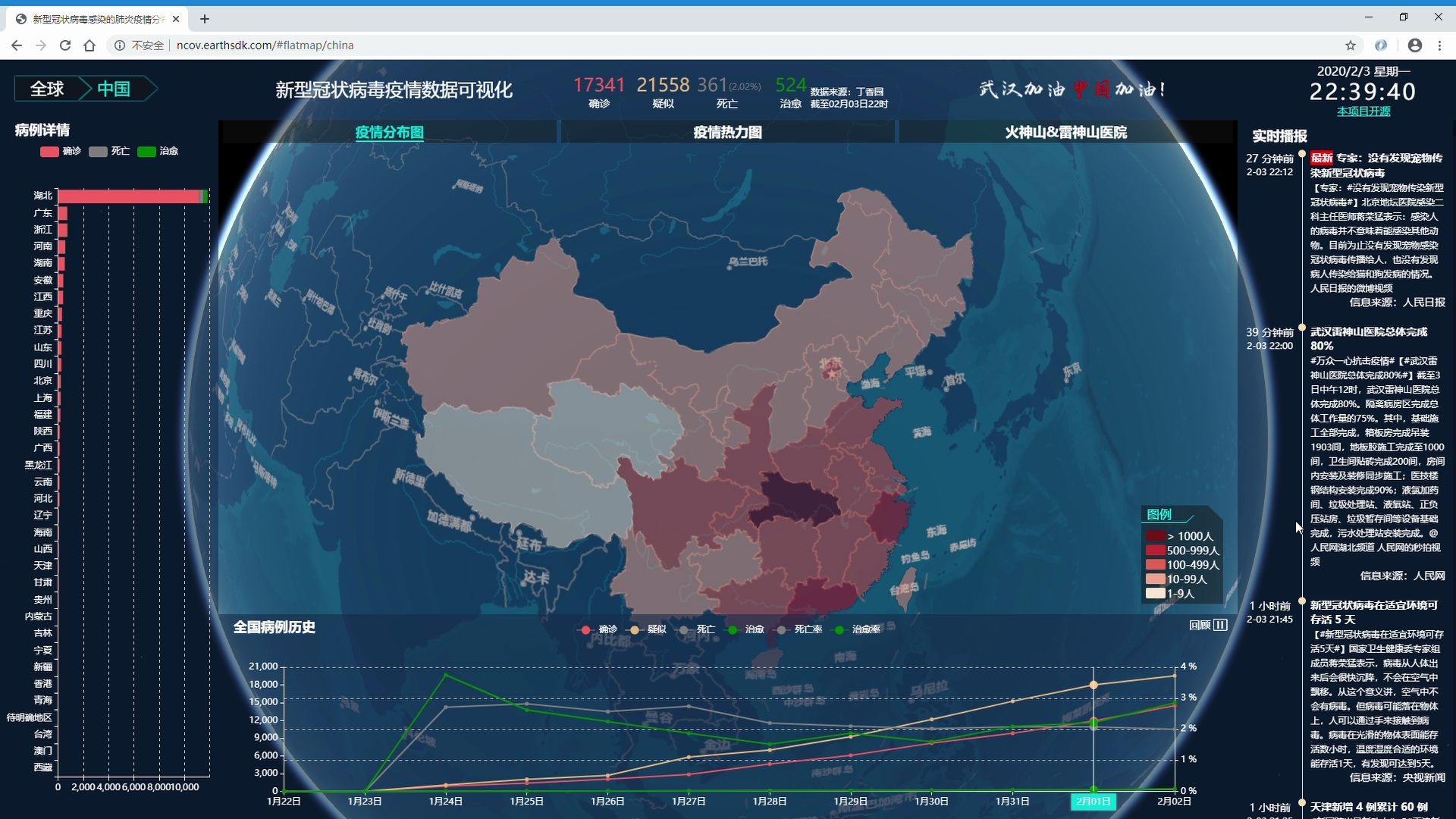Viewport: 1456px width, 819px height.
Task: Click the 河南 row in province list
Action: (x=42, y=246)
